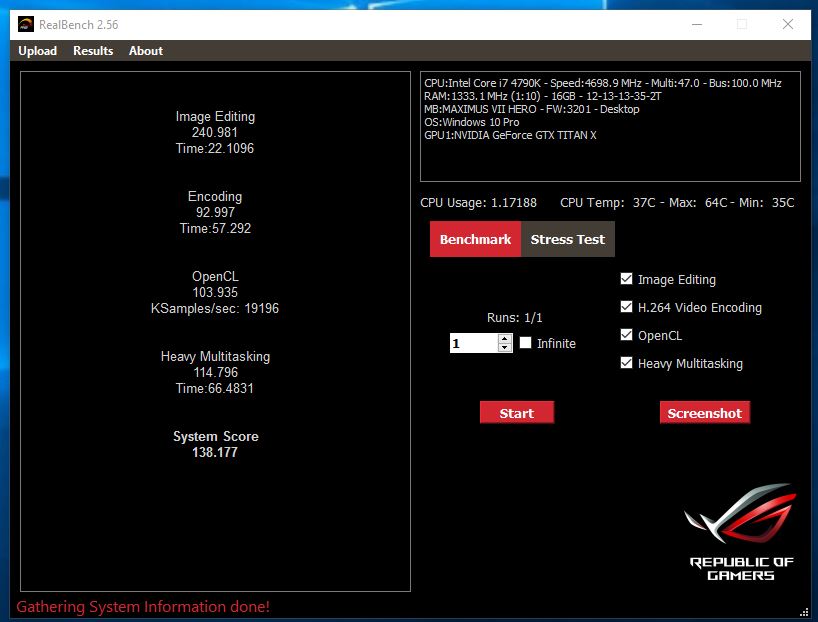
Task: Disable the OpenCL test checkbox
Action: (627, 335)
